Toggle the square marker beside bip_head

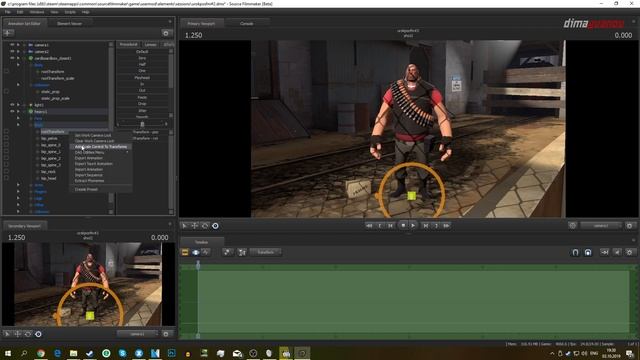[x=6, y=178]
